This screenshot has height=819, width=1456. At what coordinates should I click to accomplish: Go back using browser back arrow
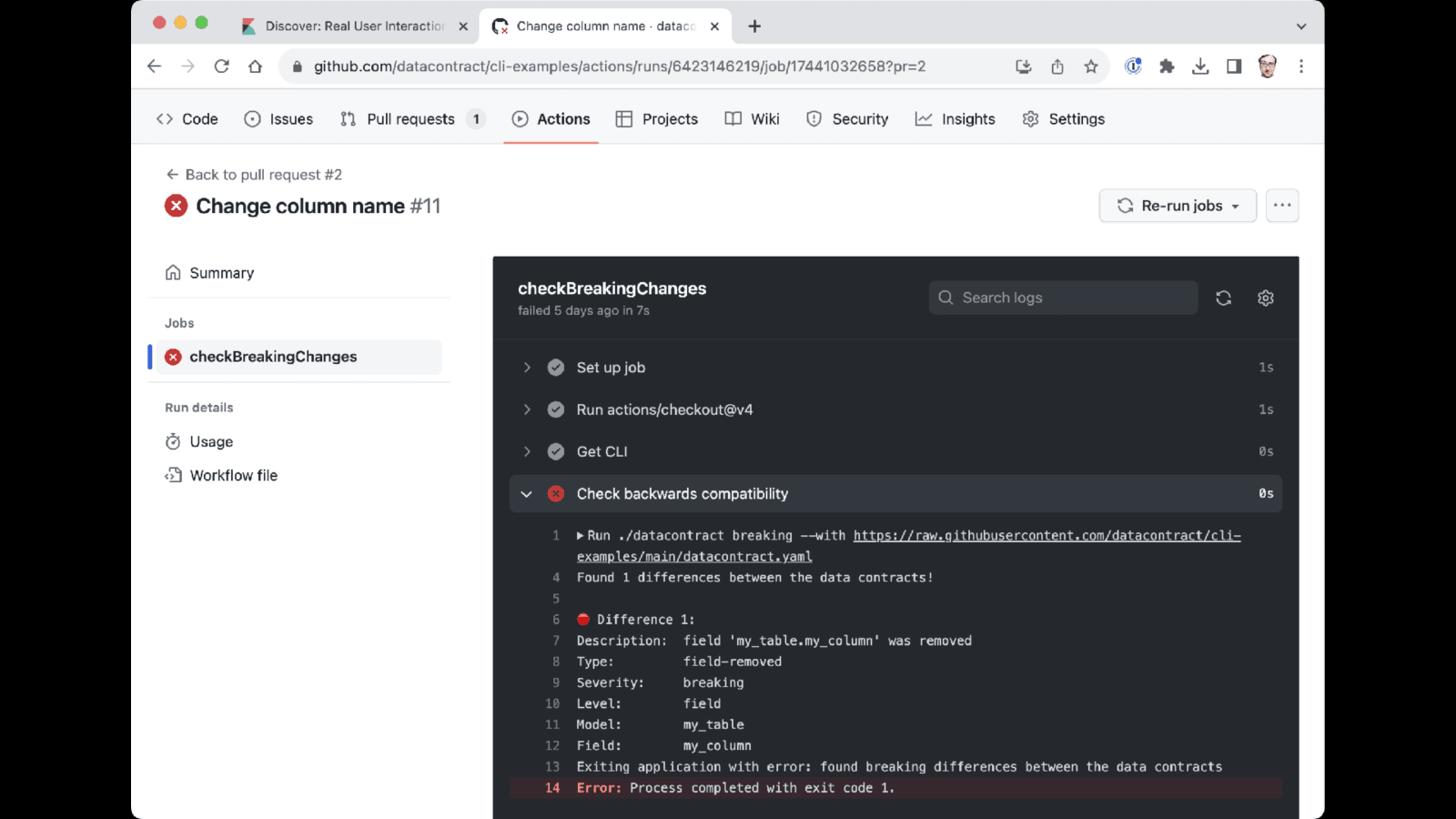tap(154, 66)
